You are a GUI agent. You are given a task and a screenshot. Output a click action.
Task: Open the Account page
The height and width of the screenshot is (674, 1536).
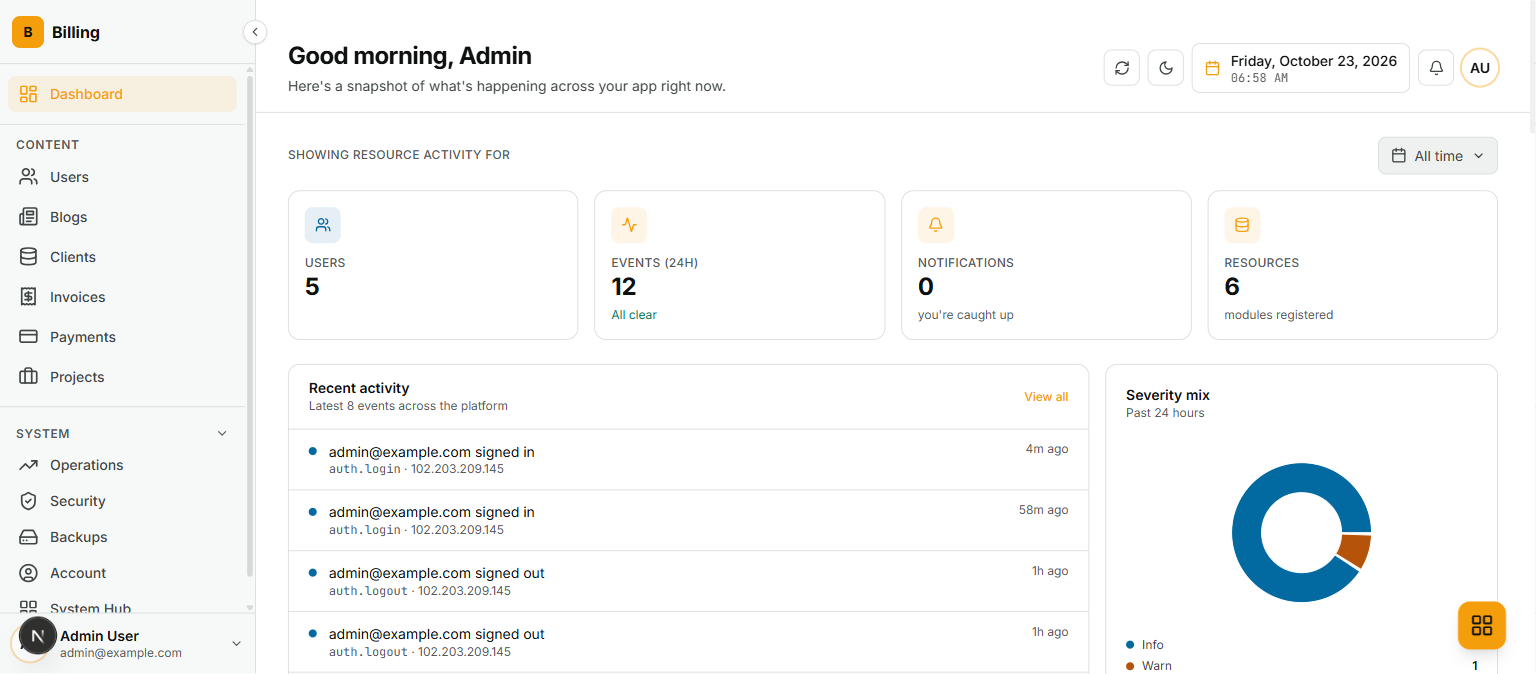click(x=122, y=573)
